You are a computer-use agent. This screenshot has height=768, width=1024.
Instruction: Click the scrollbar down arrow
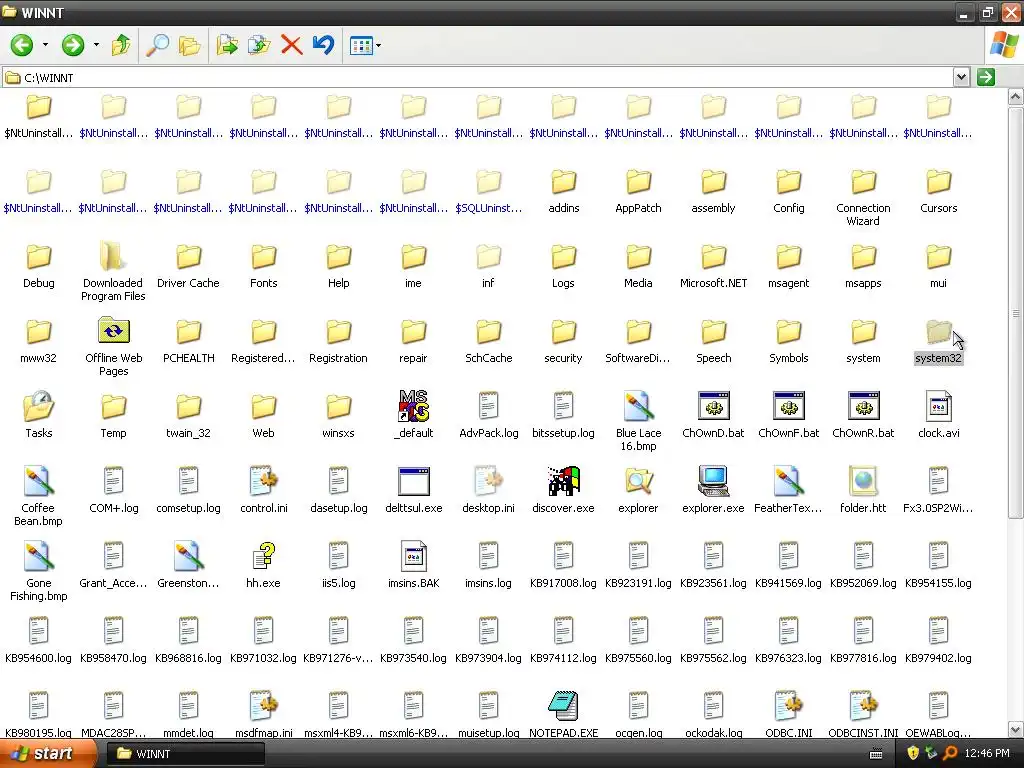coord(1015,729)
